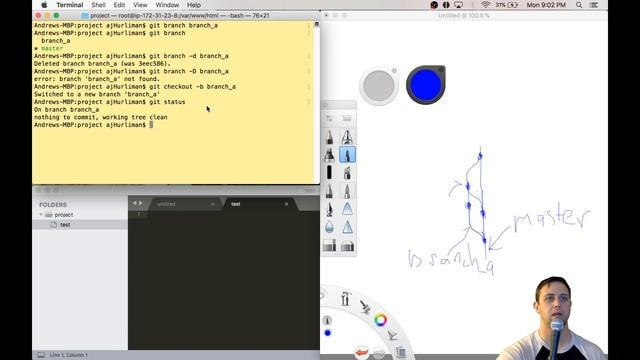Click 'nothing to commit, working tree clean' line
640x360 pixels.
coord(100,117)
